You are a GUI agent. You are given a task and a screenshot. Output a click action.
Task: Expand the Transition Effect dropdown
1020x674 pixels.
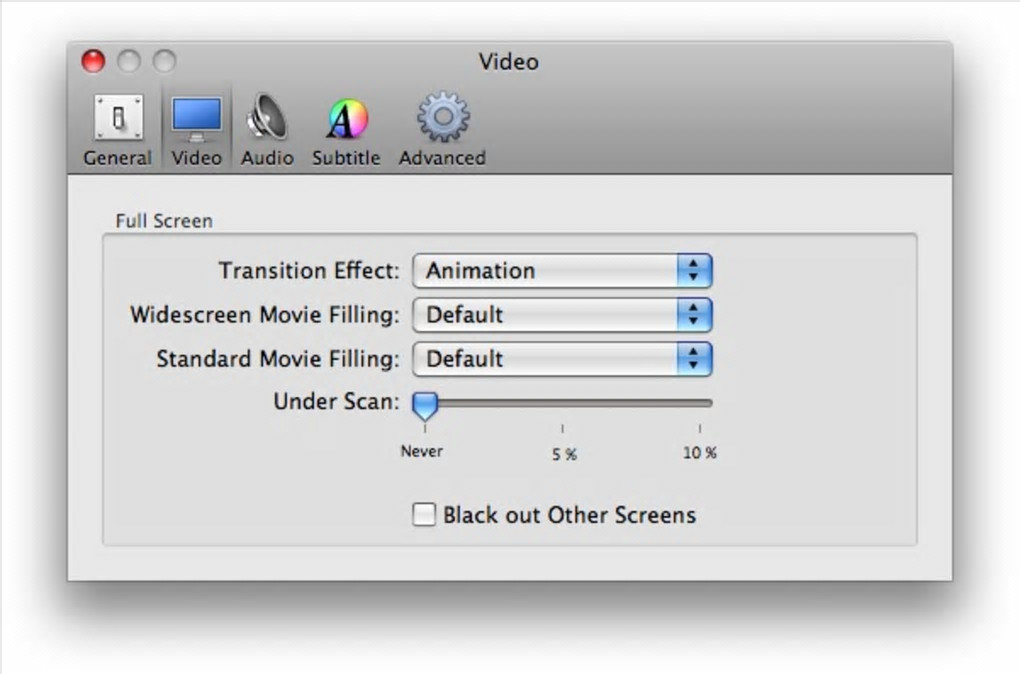(562, 271)
